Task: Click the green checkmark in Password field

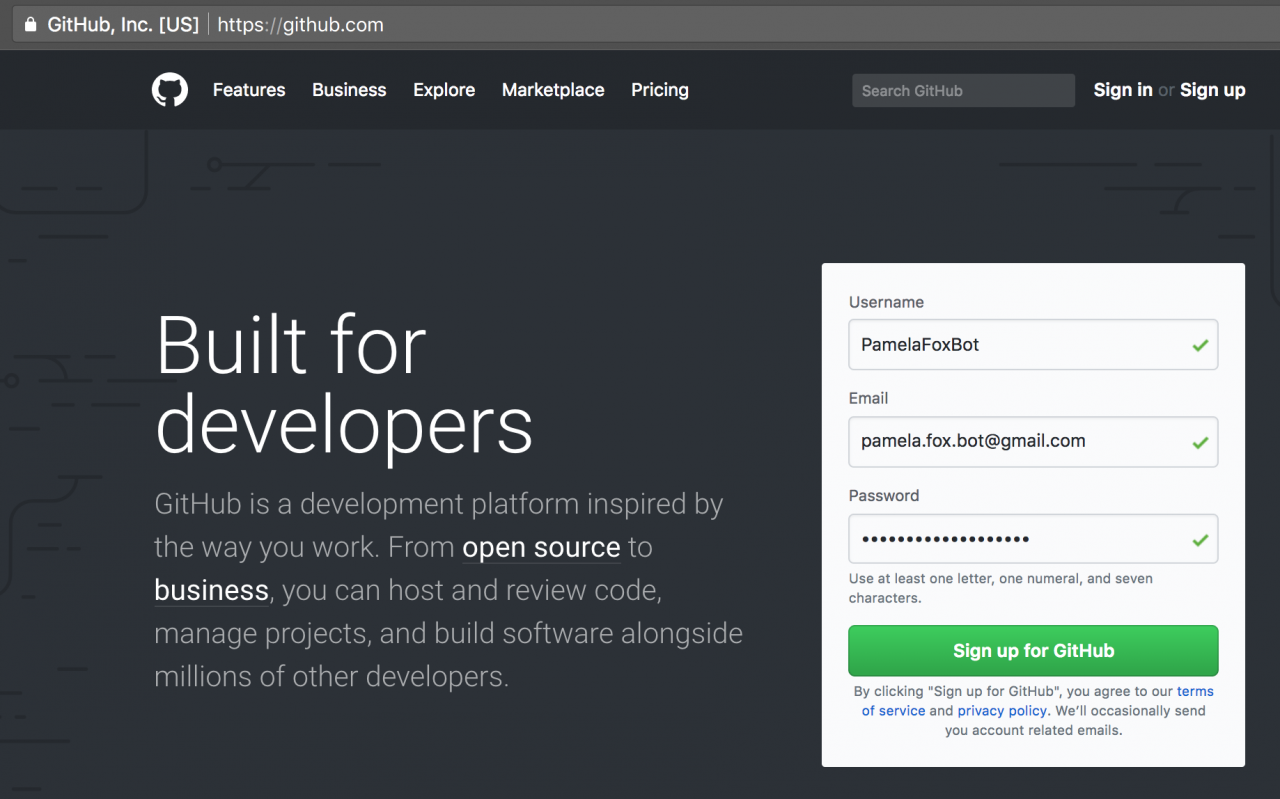Action: pos(1200,540)
